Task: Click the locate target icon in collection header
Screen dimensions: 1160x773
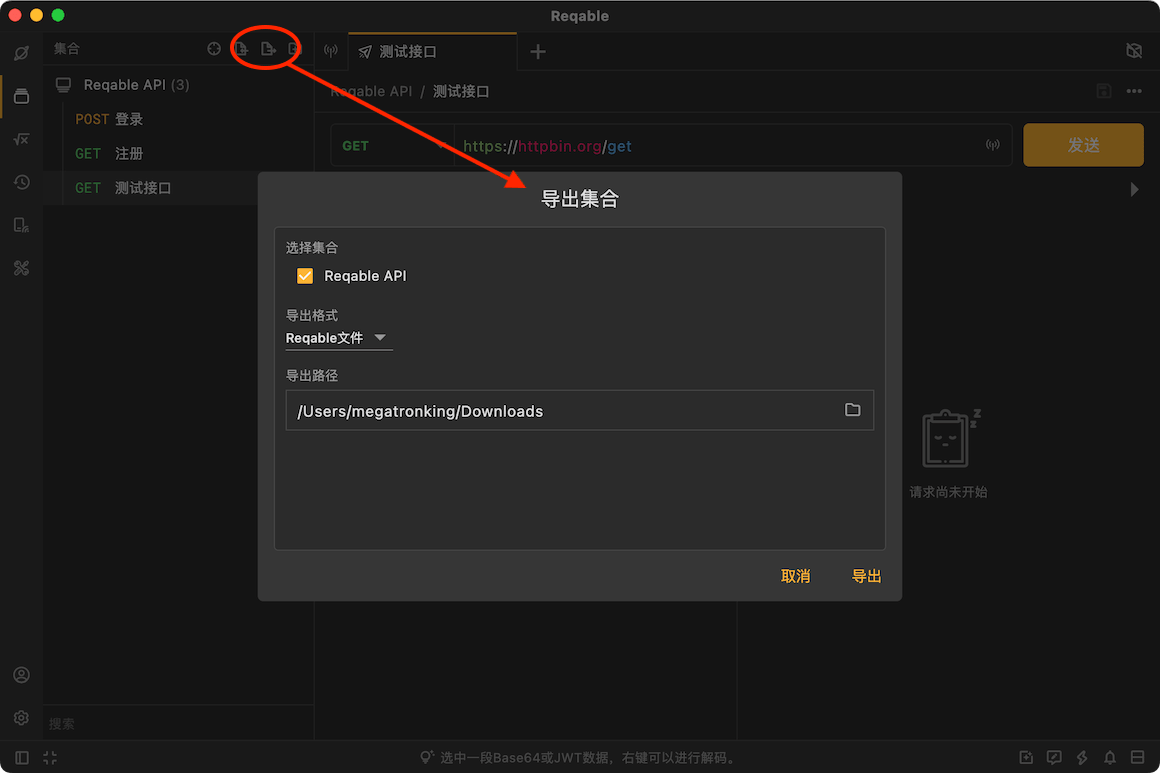Action: coord(214,49)
